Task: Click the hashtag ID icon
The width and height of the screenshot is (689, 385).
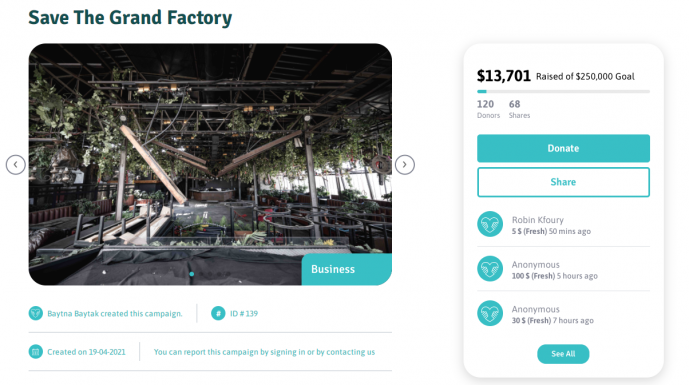Action: coord(218,313)
